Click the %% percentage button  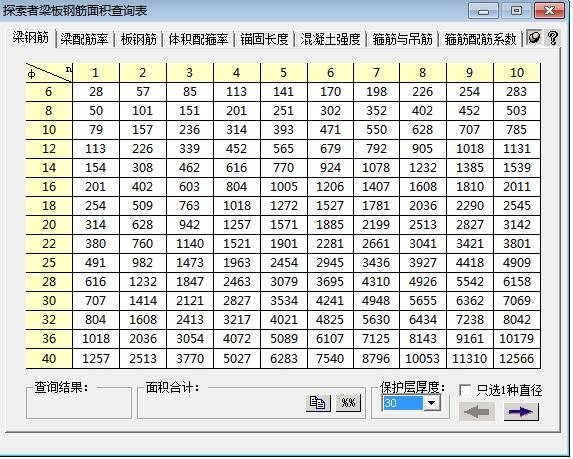tap(348, 403)
